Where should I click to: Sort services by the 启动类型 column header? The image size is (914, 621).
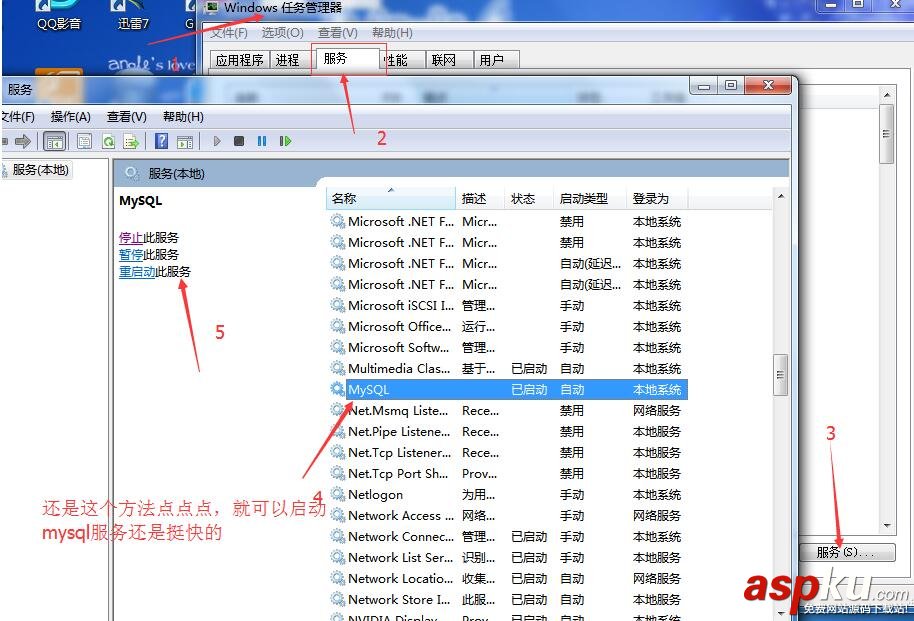[589, 198]
